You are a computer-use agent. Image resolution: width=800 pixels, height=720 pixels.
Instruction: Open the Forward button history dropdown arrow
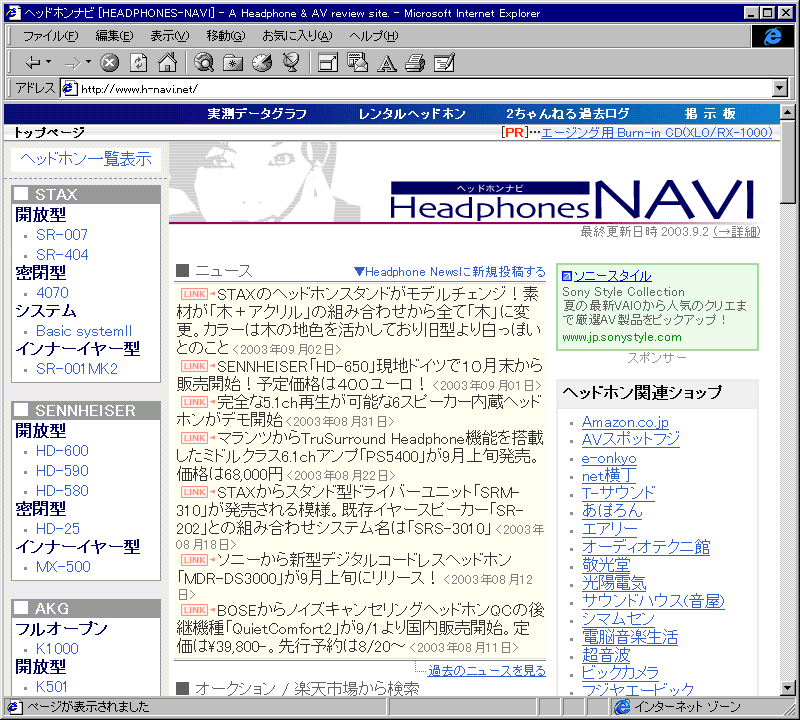[x=88, y=62]
